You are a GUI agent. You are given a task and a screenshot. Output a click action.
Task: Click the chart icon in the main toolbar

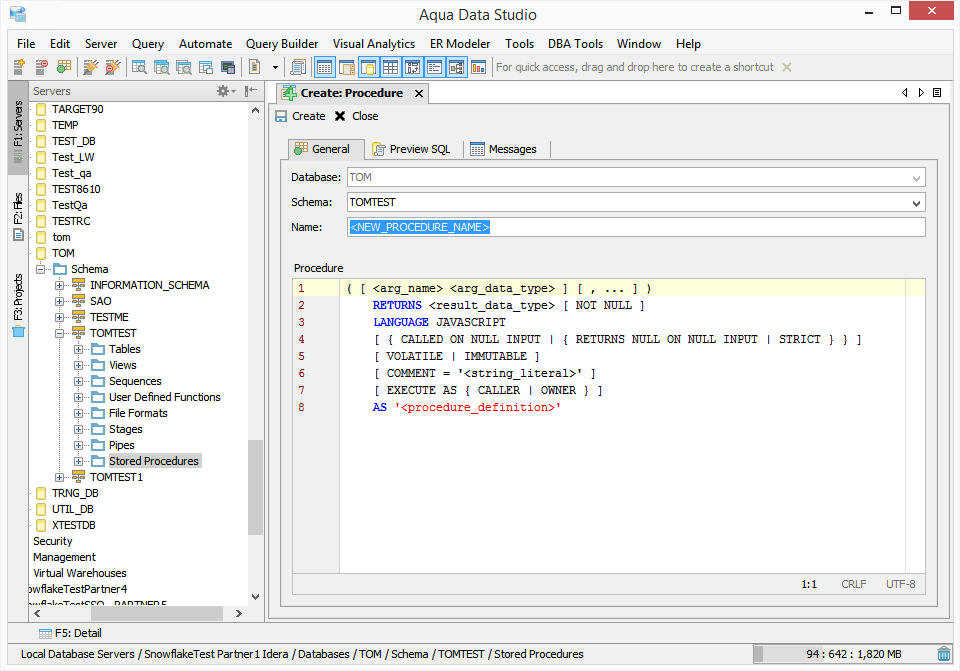(478, 67)
